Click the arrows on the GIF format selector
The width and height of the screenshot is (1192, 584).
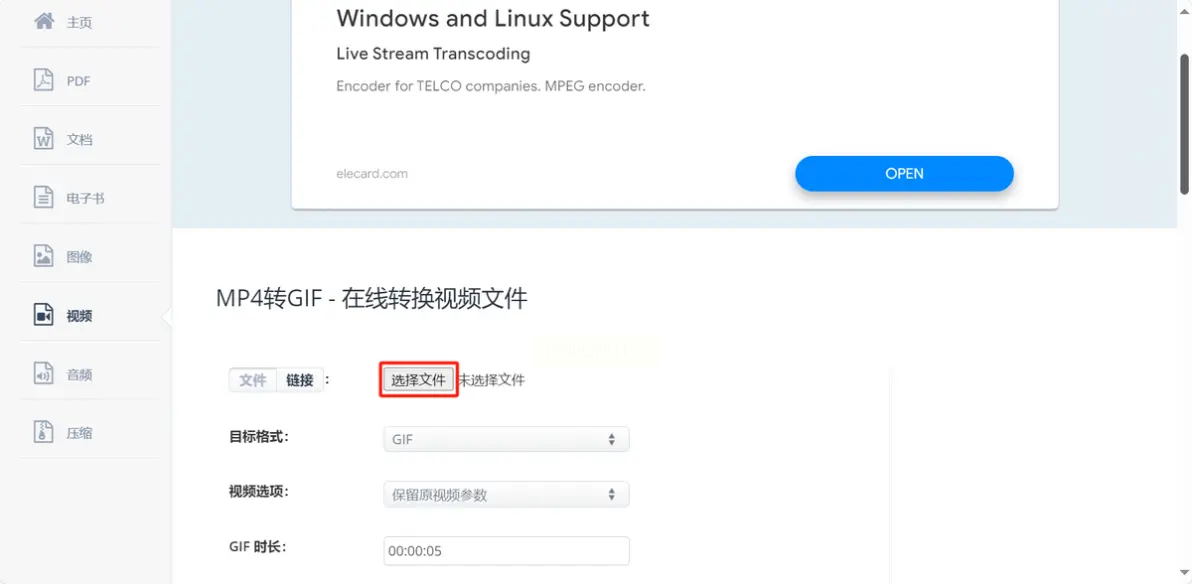click(x=611, y=440)
